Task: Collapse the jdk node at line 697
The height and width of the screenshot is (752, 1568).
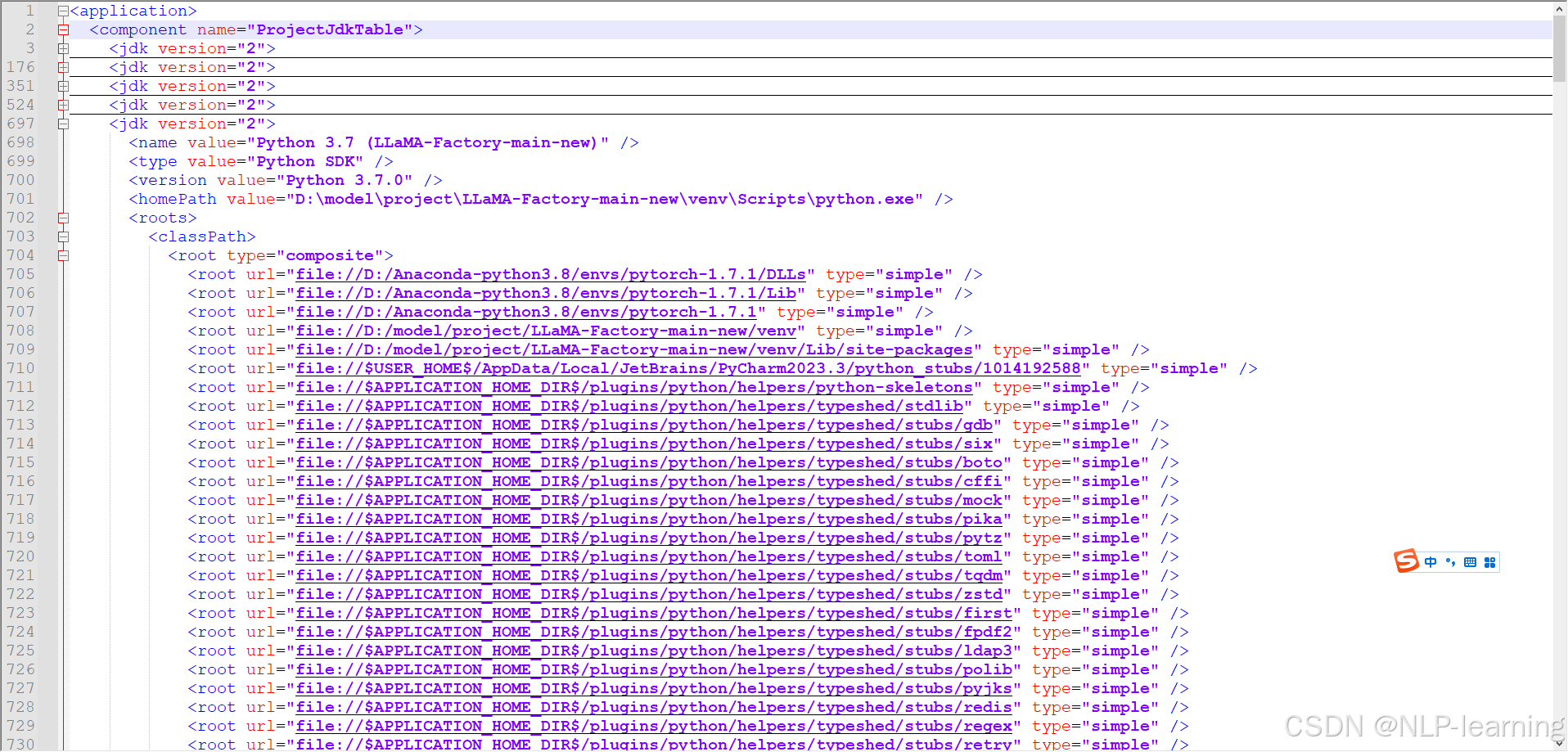Action: pos(63,124)
